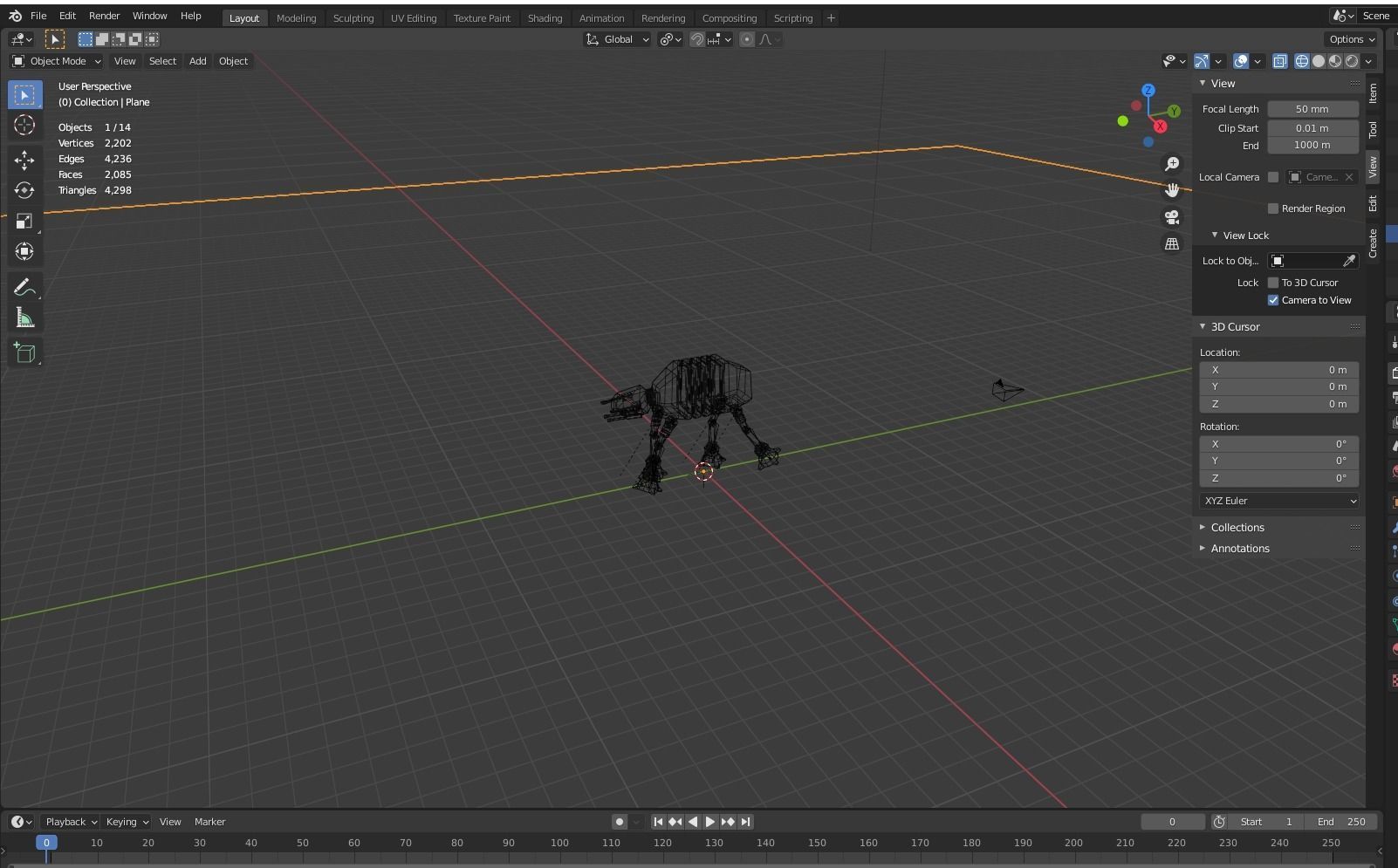Toggle use preview range clock icon
This screenshot has width=1398, height=868.
click(1219, 822)
